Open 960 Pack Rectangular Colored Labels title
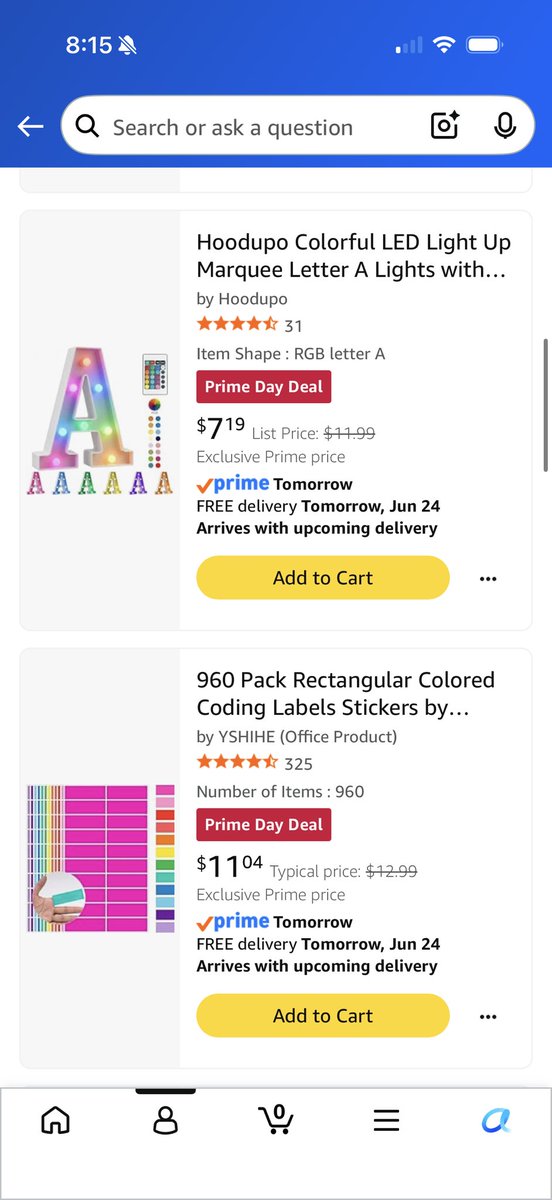Screen dimensions: 552x1200 346,694
